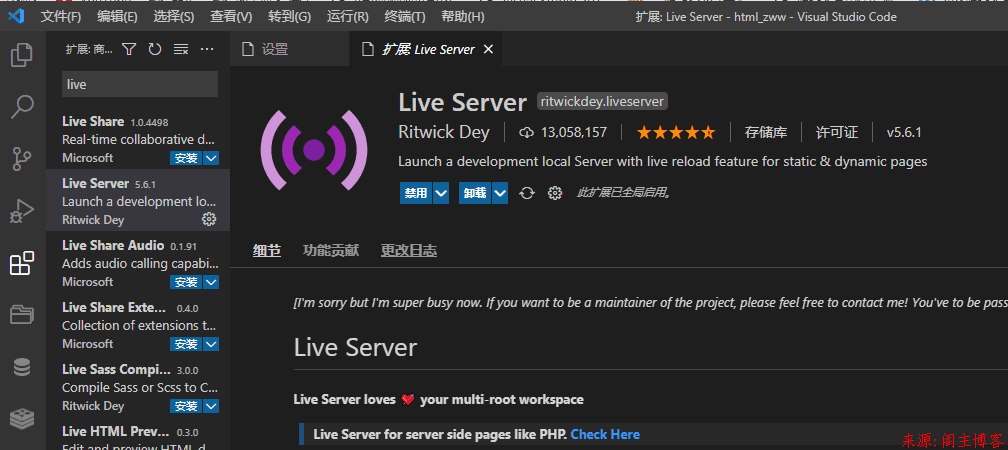This screenshot has width=1008, height=450.
Task: Select Live Server 5.6.1 in list
Action: pos(138,201)
